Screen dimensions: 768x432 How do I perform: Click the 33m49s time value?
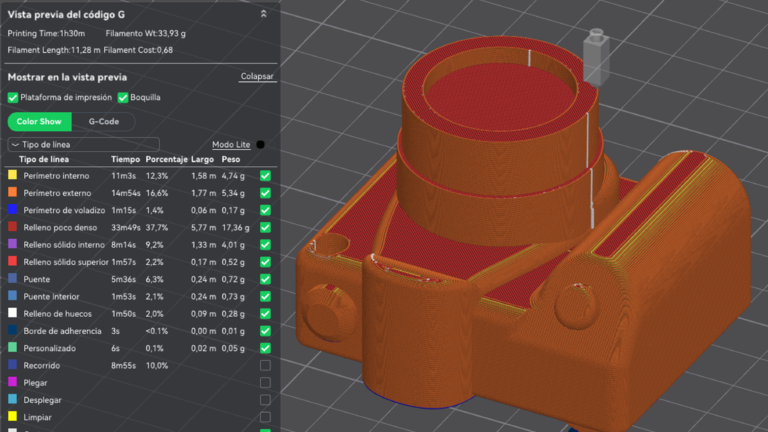tap(126, 227)
